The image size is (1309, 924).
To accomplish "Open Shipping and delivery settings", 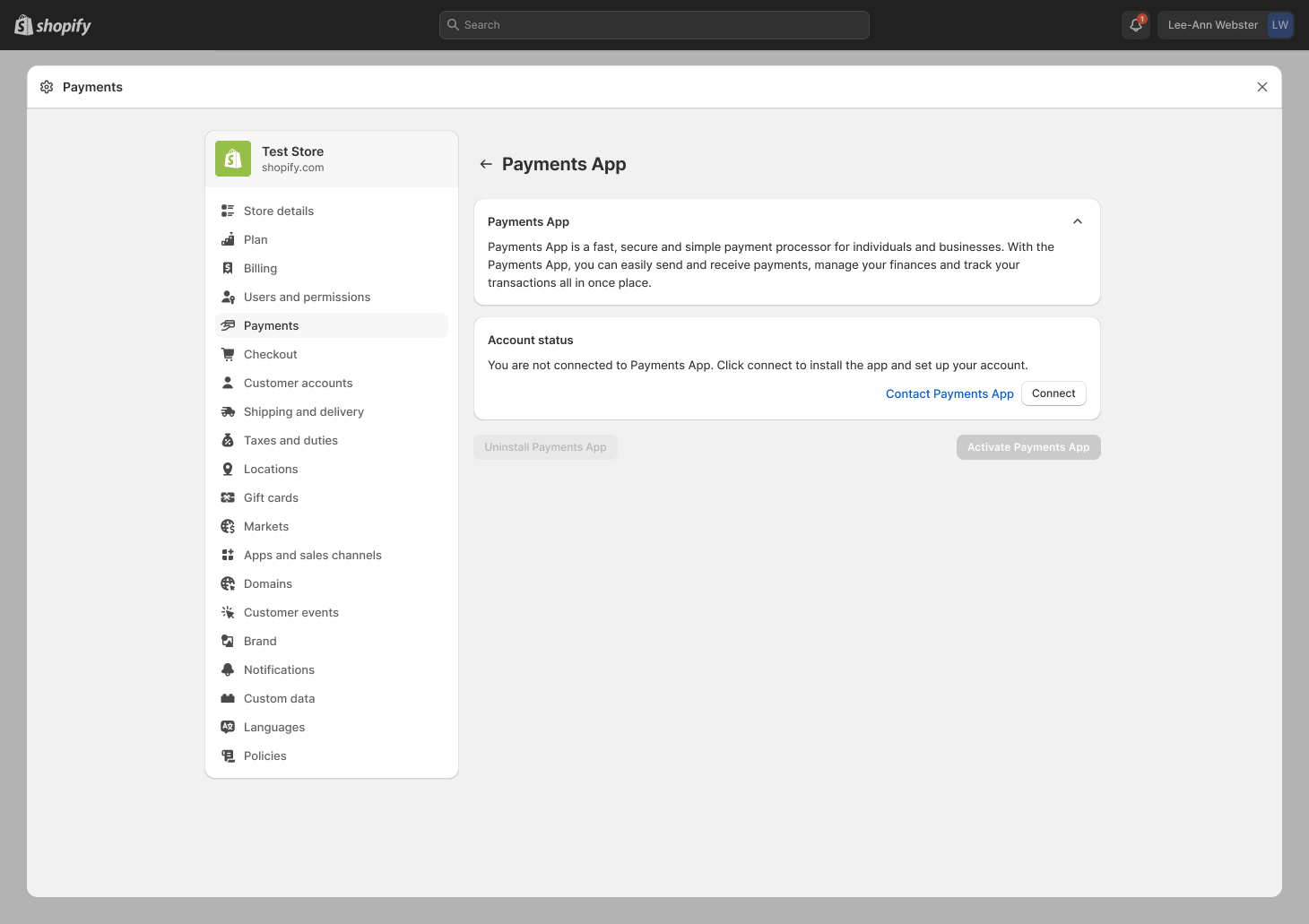I will pyautogui.click(x=332, y=411).
